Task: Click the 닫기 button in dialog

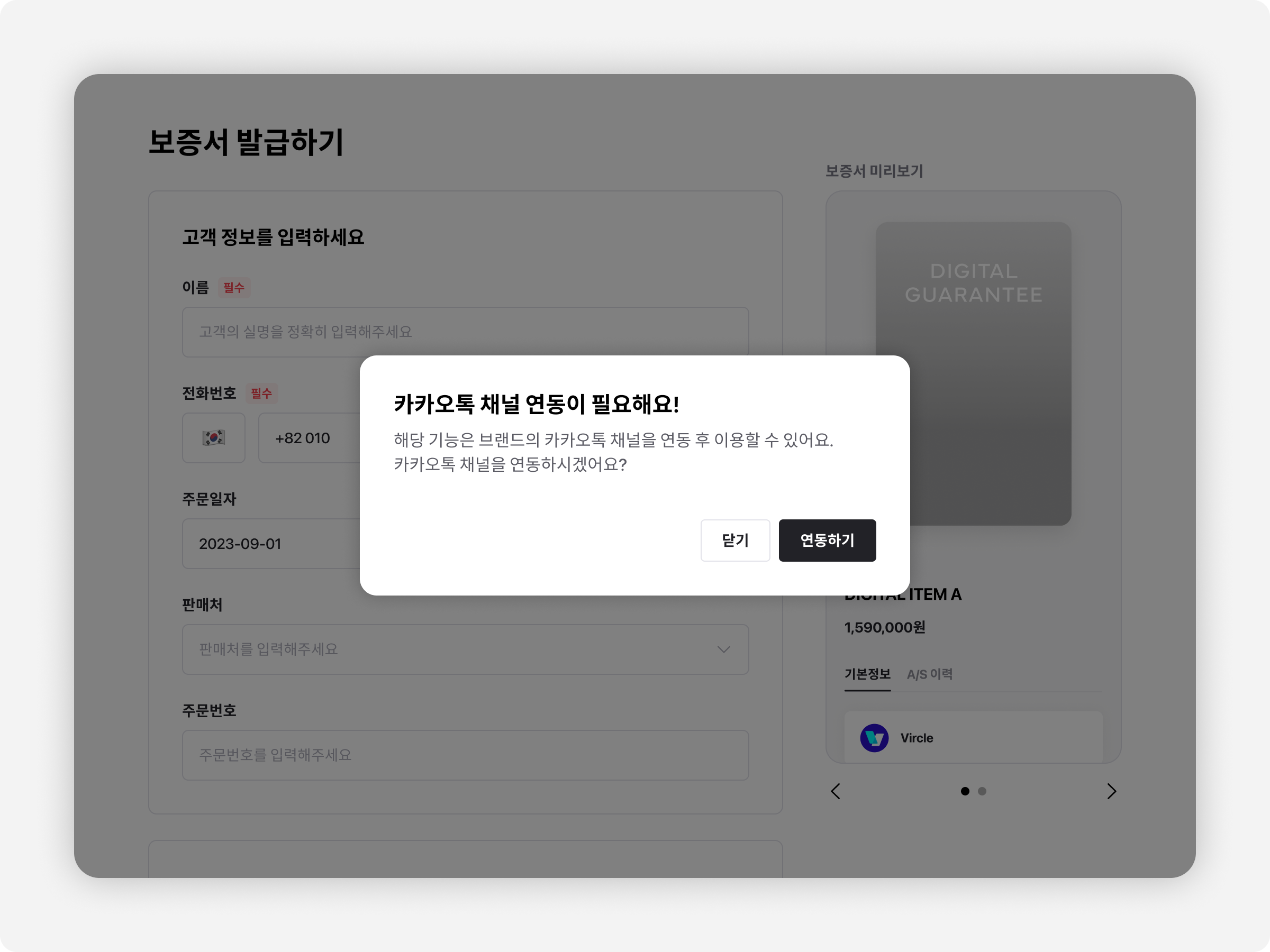Action: [x=734, y=540]
